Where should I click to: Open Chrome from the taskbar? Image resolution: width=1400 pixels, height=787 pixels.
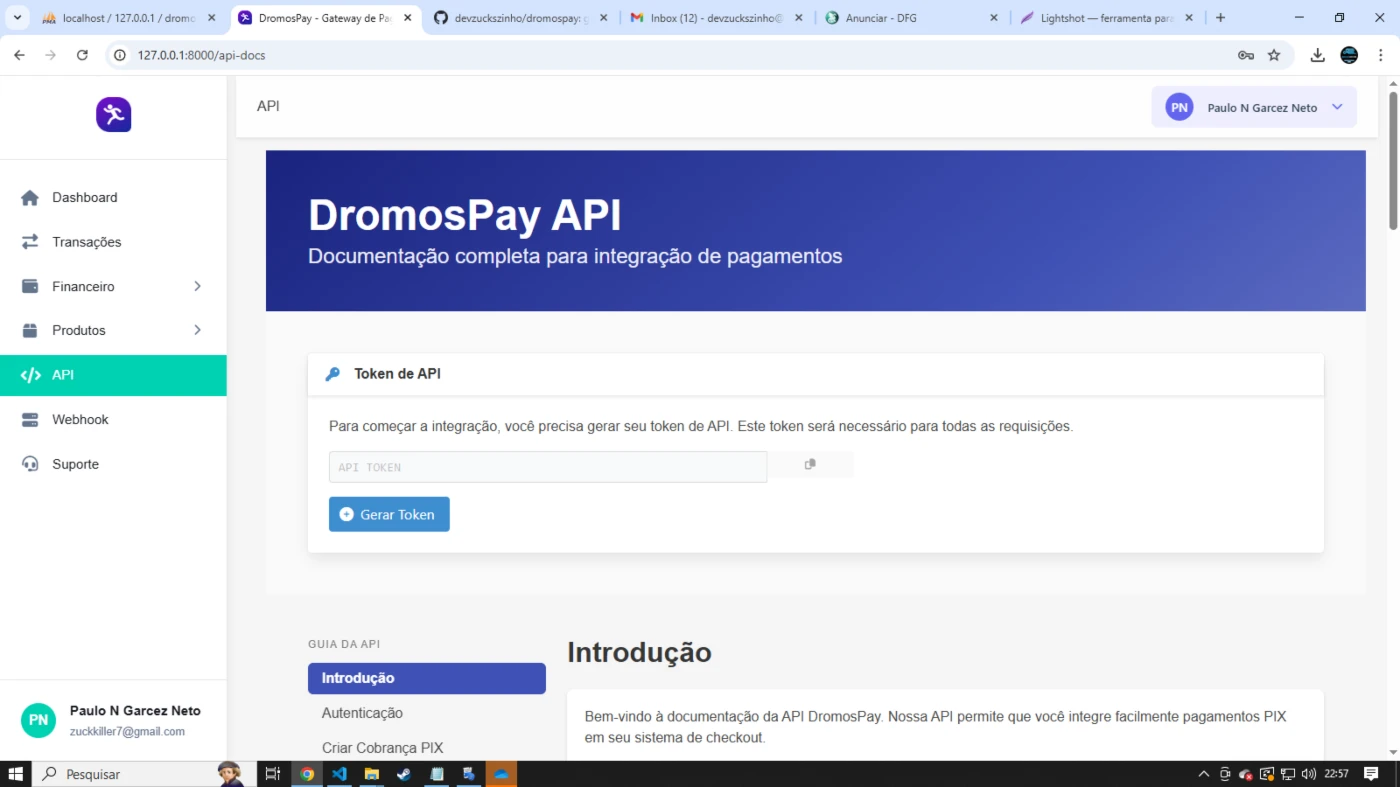[x=307, y=774]
